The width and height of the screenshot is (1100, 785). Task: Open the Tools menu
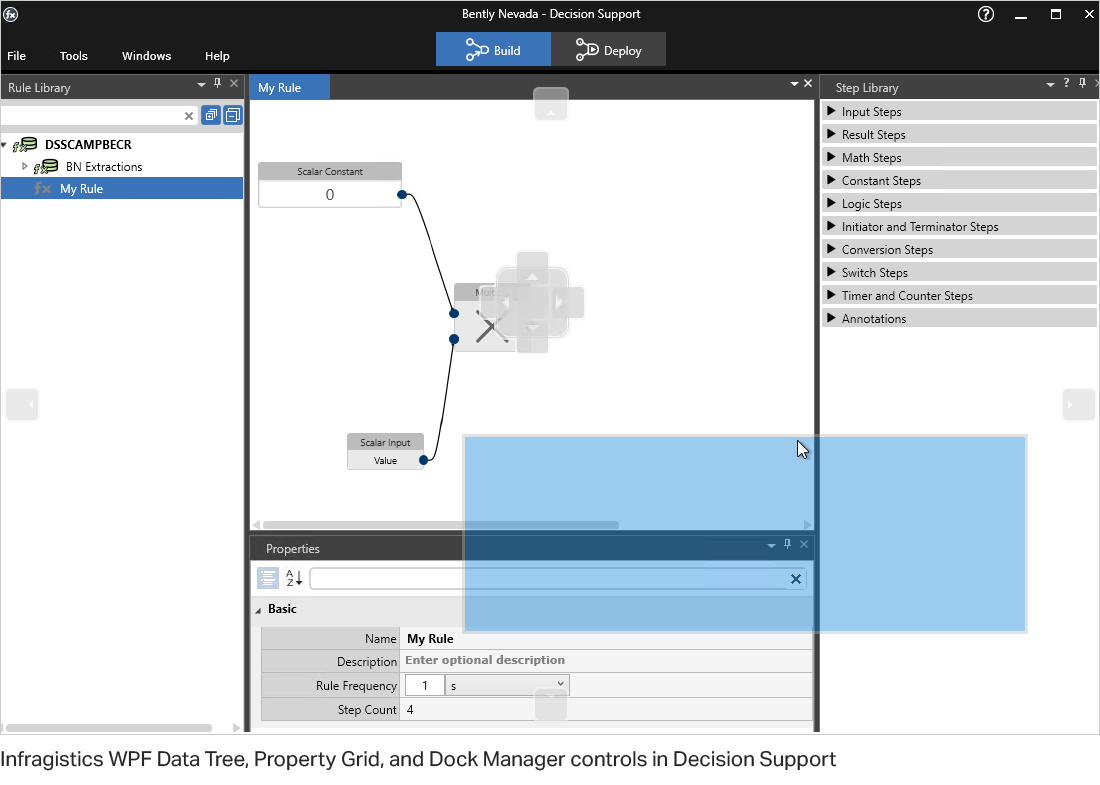(x=74, y=56)
